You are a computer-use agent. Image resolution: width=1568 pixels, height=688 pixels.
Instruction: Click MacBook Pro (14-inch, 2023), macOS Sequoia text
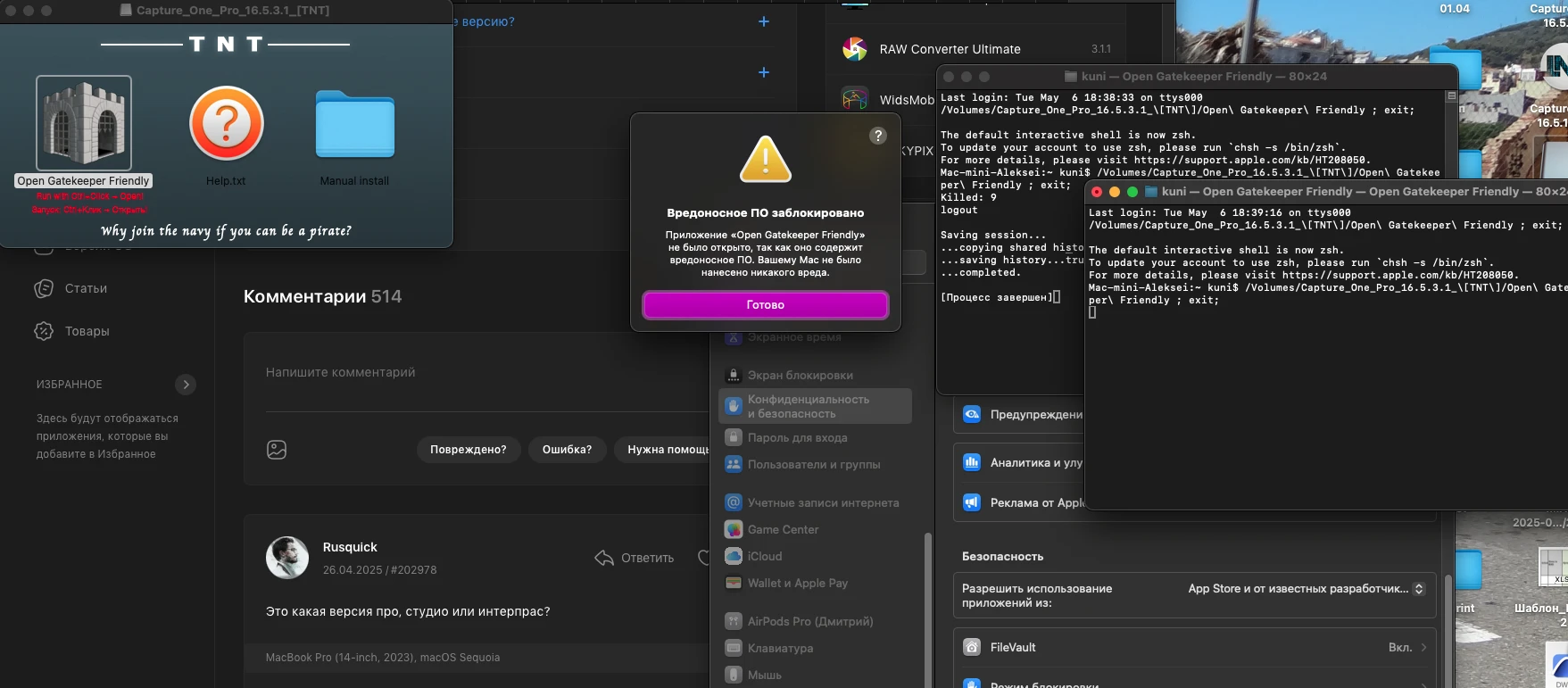(383, 658)
